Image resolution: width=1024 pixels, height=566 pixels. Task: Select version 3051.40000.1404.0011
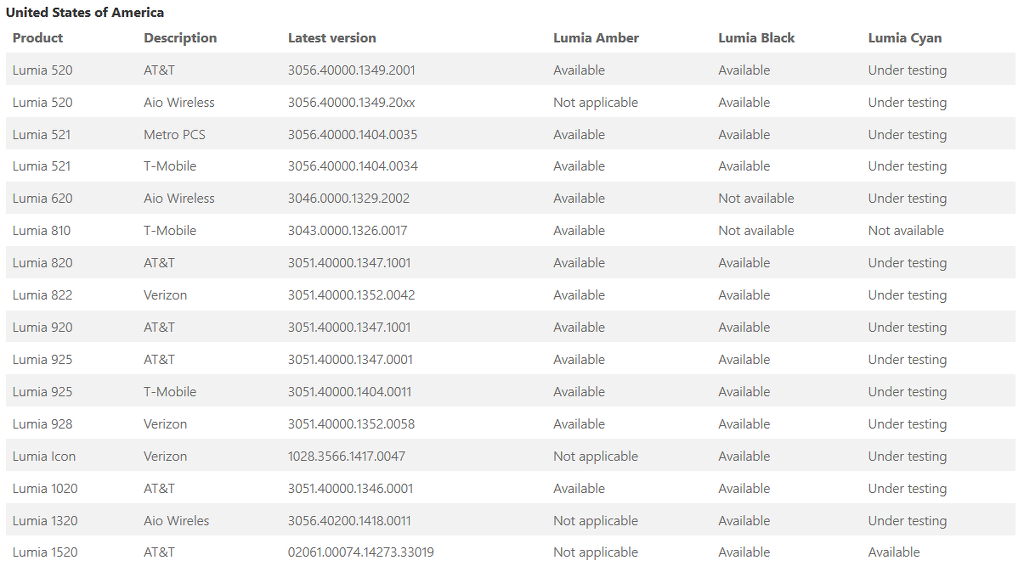pyautogui.click(x=349, y=392)
